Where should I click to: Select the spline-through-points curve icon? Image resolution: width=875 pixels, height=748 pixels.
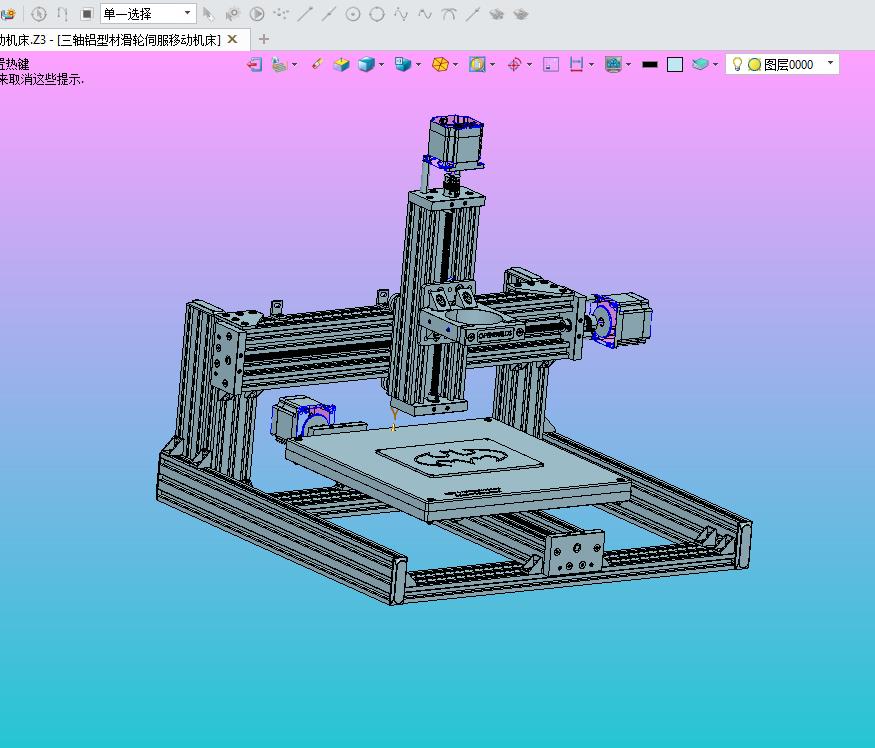point(401,13)
